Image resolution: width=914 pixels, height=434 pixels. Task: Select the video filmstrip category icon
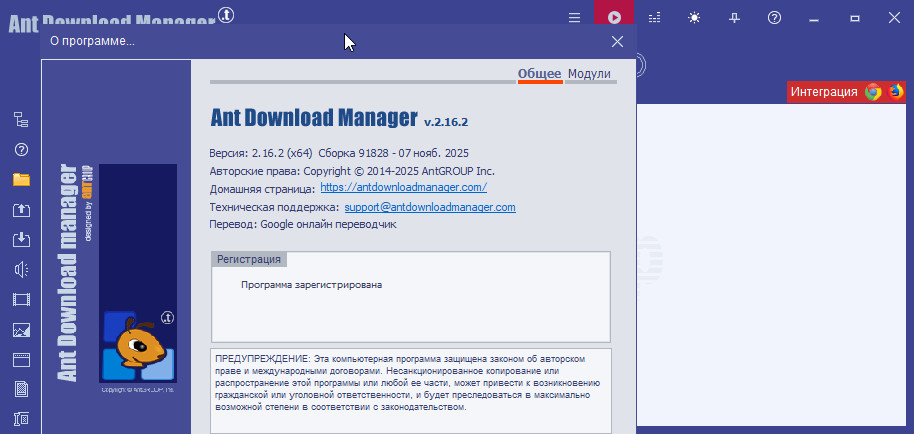(x=21, y=300)
